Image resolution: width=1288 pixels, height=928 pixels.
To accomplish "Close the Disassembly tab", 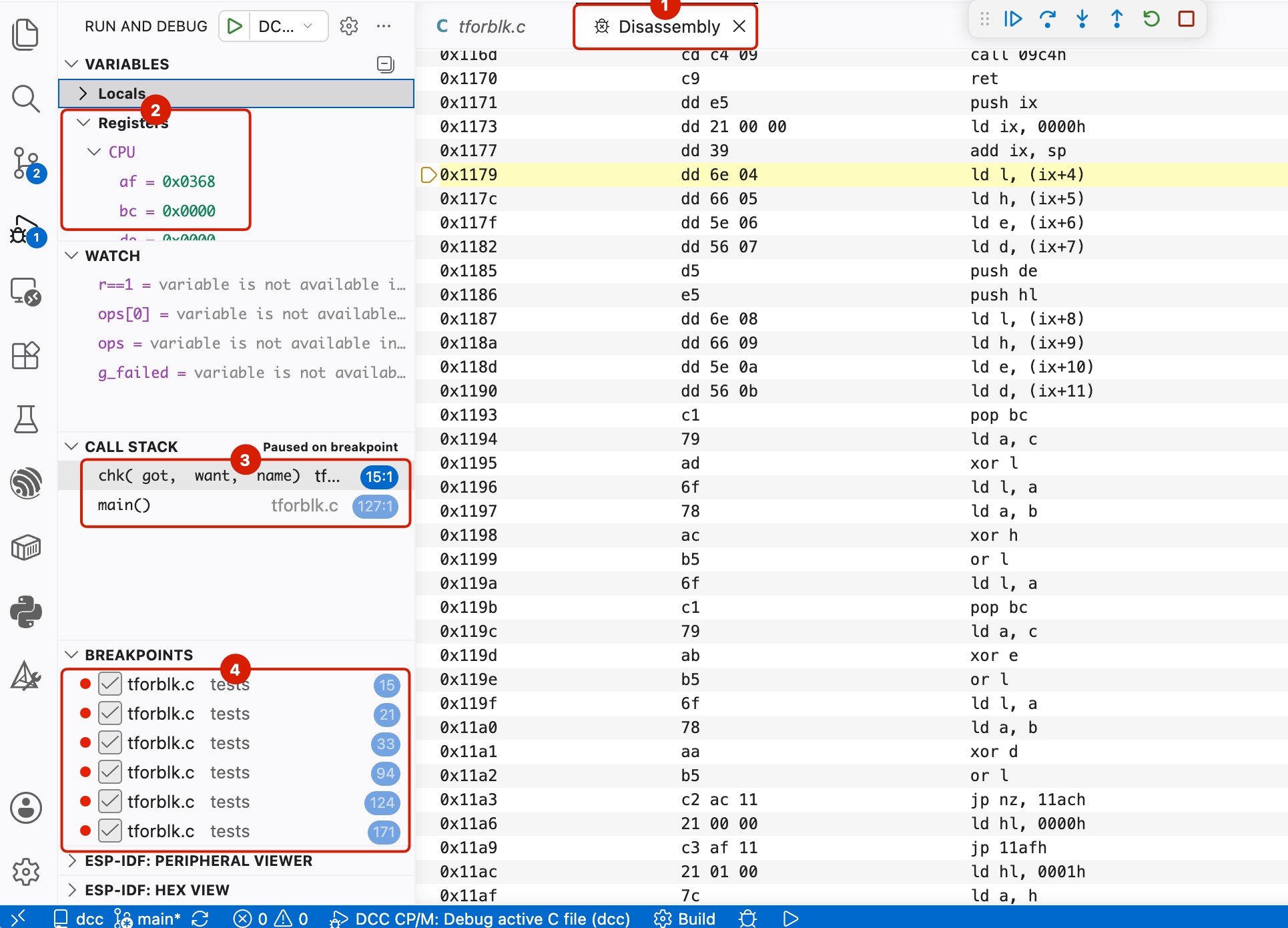I will point(739,26).
